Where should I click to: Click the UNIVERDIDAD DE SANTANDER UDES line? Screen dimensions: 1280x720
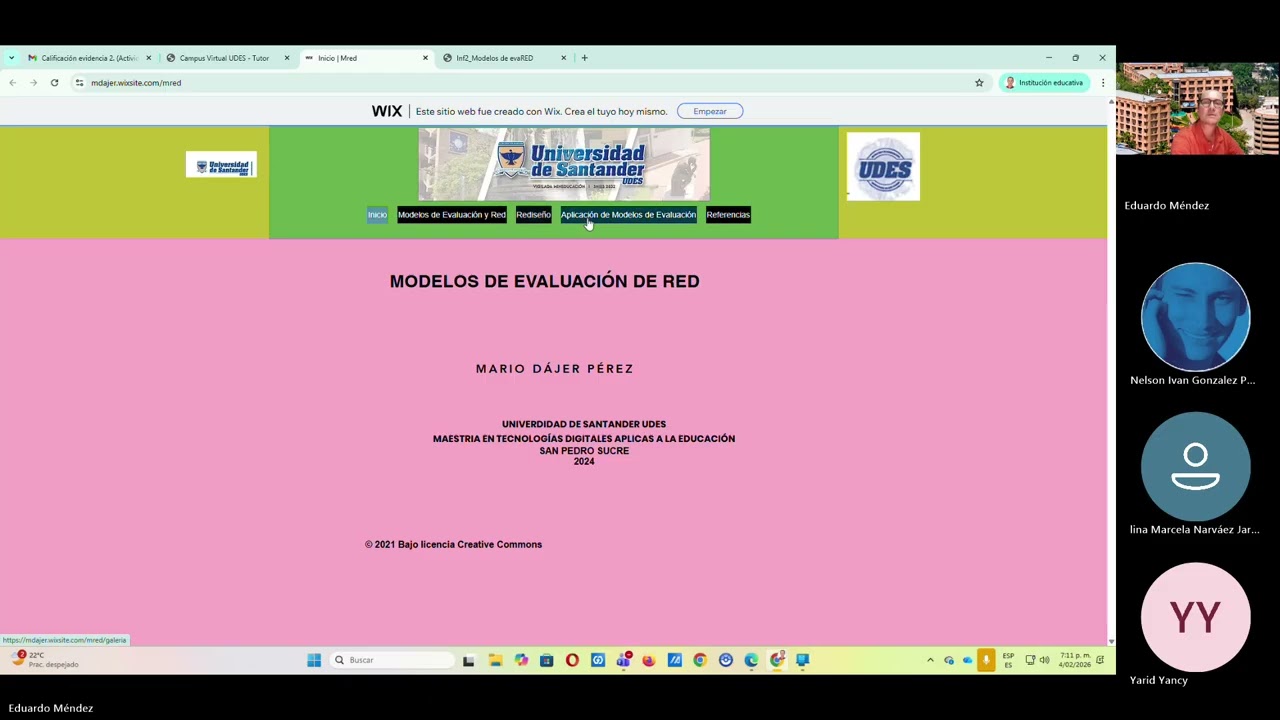[x=584, y=424]
